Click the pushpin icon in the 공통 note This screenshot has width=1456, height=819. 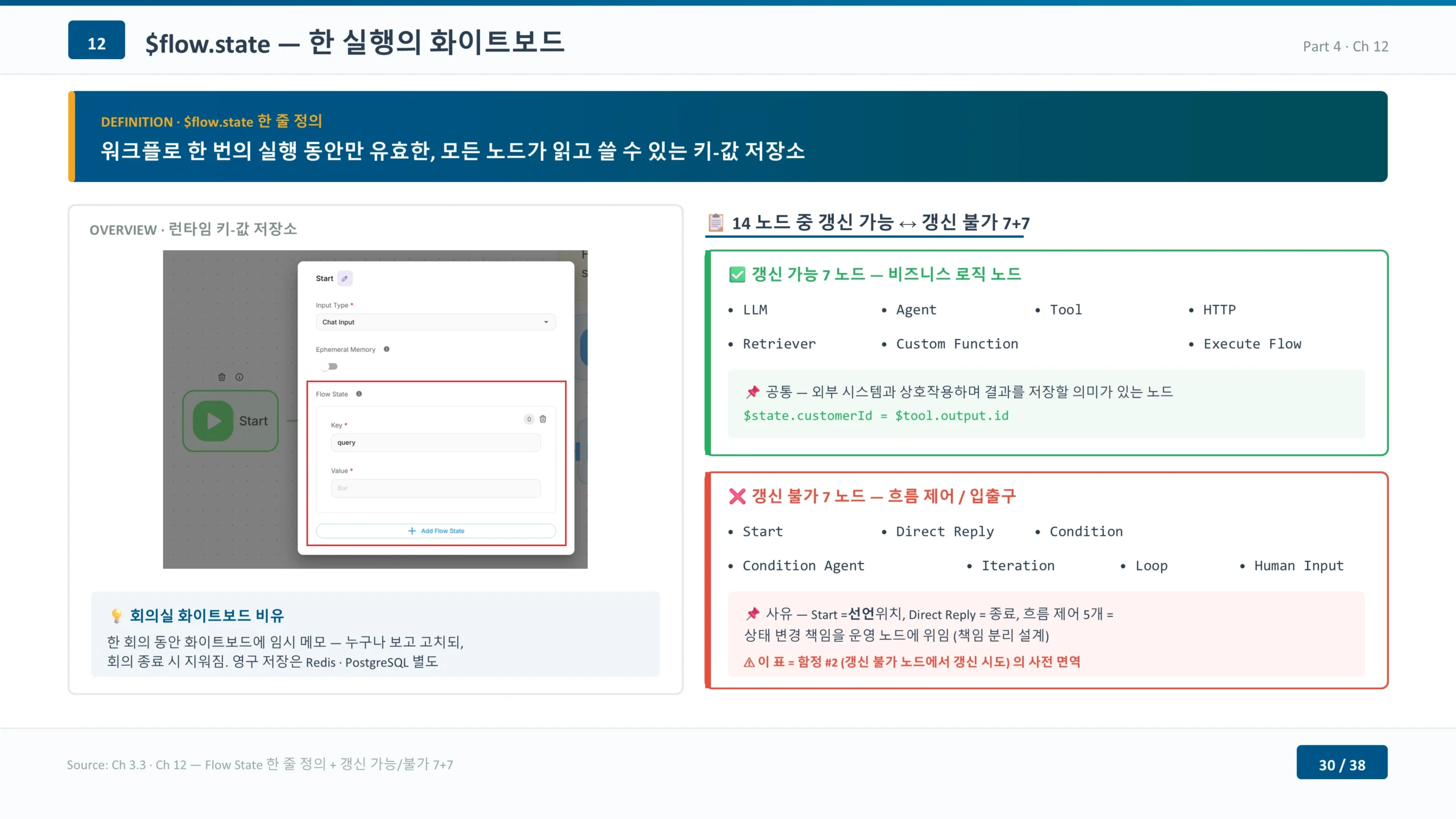pyautogui.click(x=752, y=392)
